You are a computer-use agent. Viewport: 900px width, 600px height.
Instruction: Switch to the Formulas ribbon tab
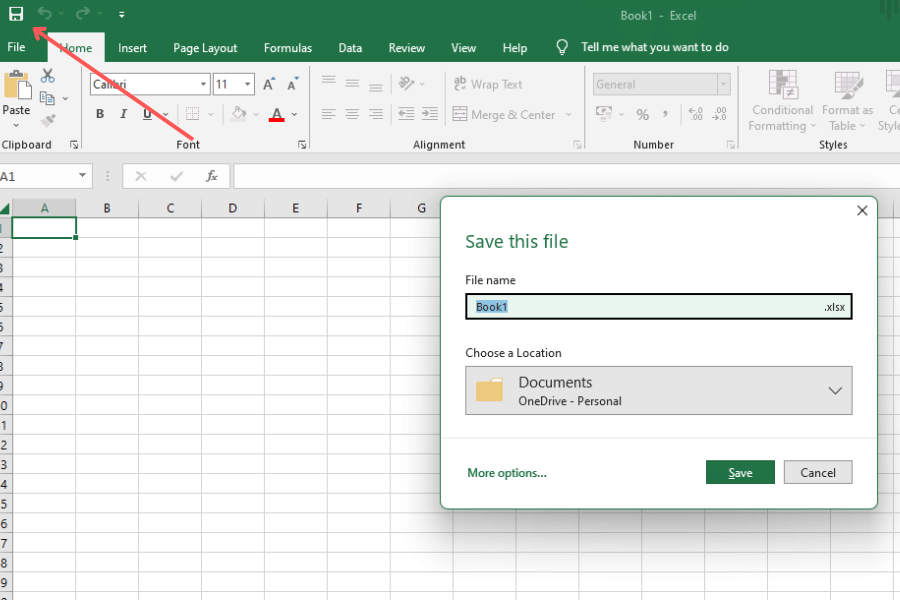pyautogui.click(x=288, y=47)
